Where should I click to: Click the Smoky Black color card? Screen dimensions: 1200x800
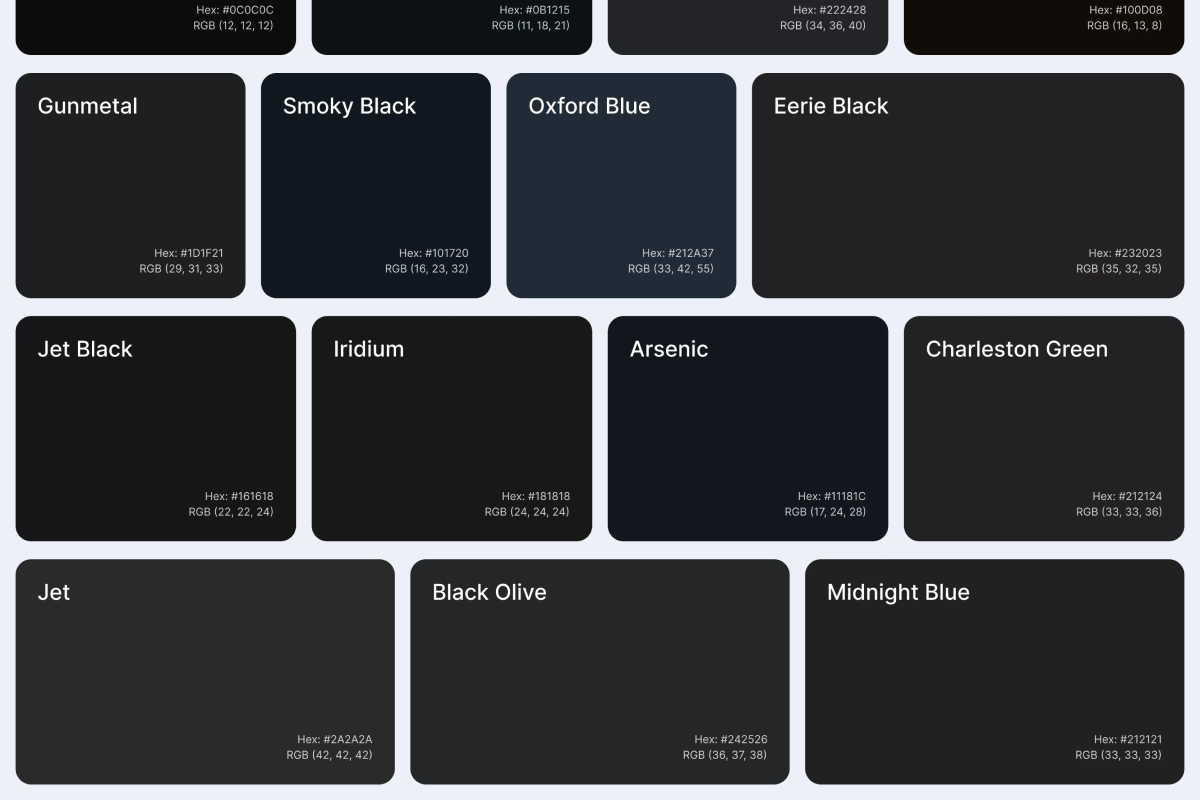(x=375, y=185)
